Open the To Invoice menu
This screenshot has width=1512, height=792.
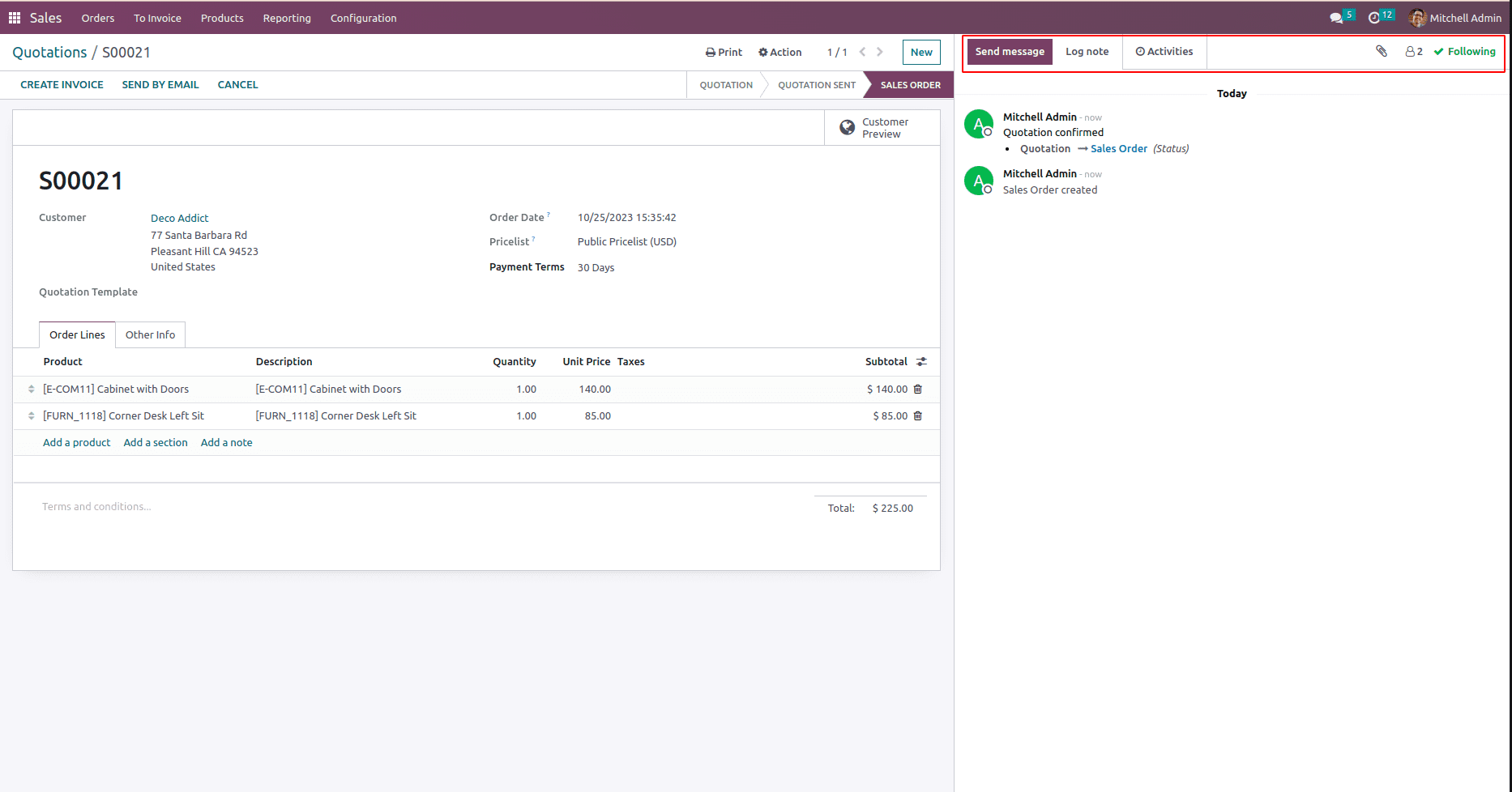157,18
